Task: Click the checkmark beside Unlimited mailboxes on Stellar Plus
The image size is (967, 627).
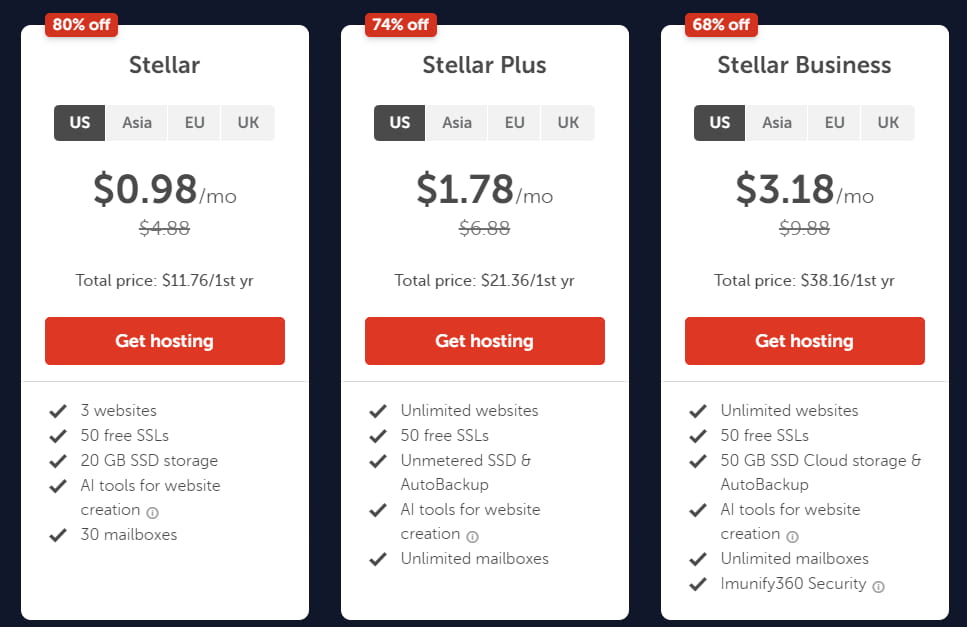Action: pyautogui.click(x=378, y=559)
